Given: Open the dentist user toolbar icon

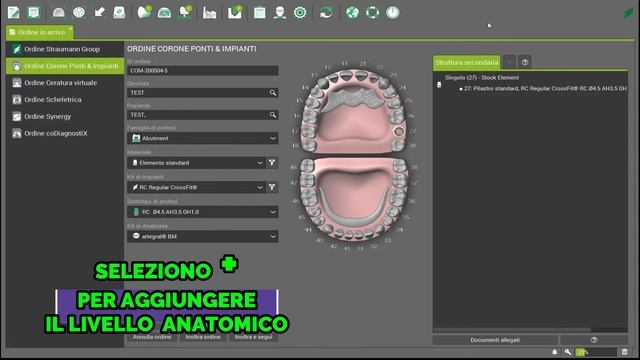Looking at the screenshot, I should [280, 13].
